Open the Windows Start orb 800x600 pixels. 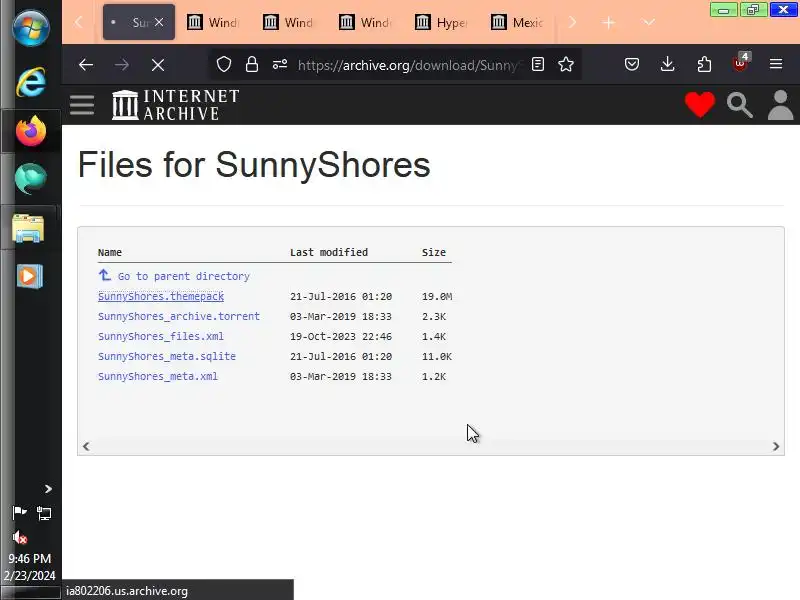[31, 28]
